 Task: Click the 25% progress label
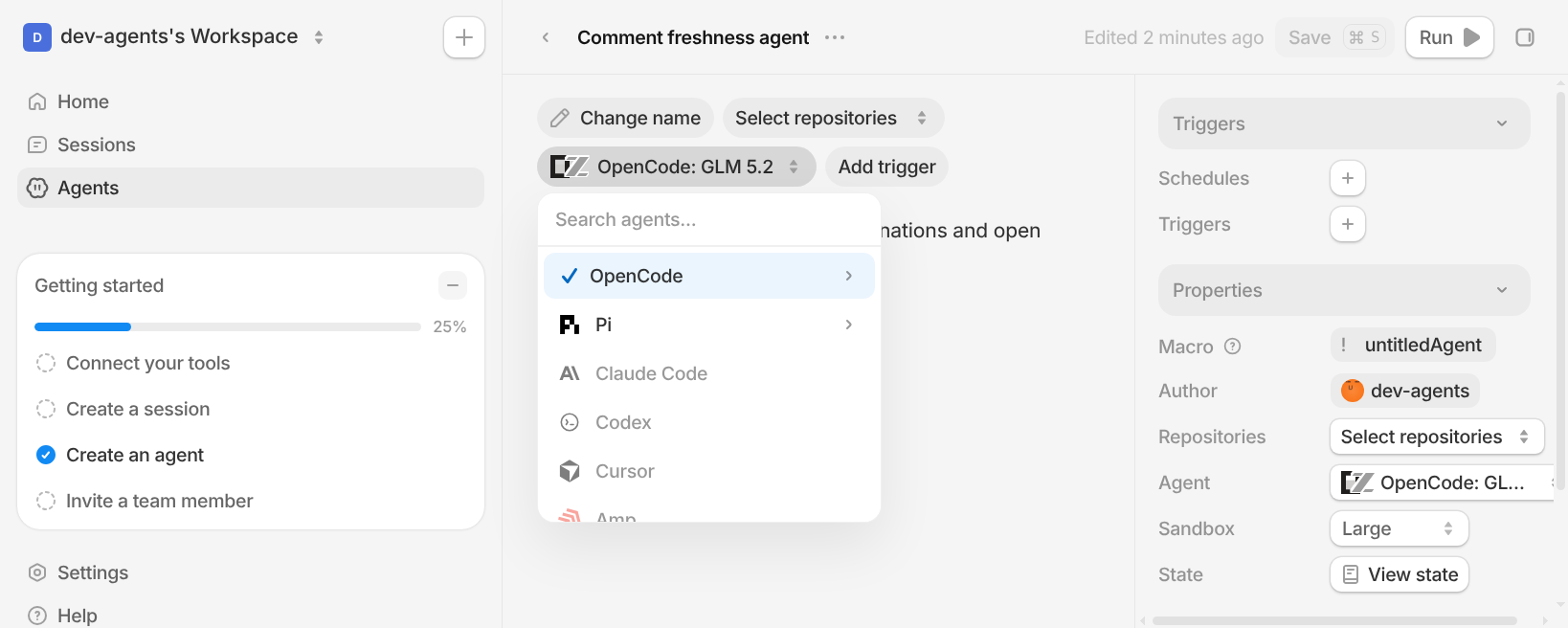[x=449, y=326]
